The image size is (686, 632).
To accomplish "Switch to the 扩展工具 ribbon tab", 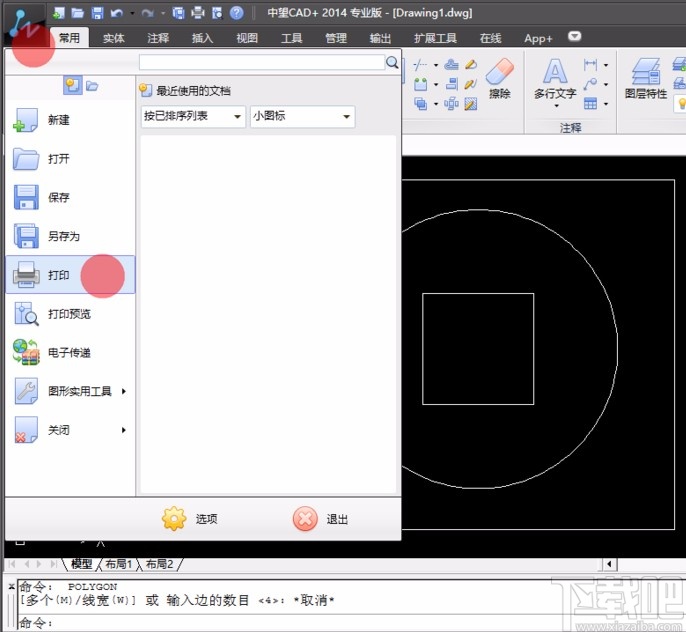I will 435,38.
